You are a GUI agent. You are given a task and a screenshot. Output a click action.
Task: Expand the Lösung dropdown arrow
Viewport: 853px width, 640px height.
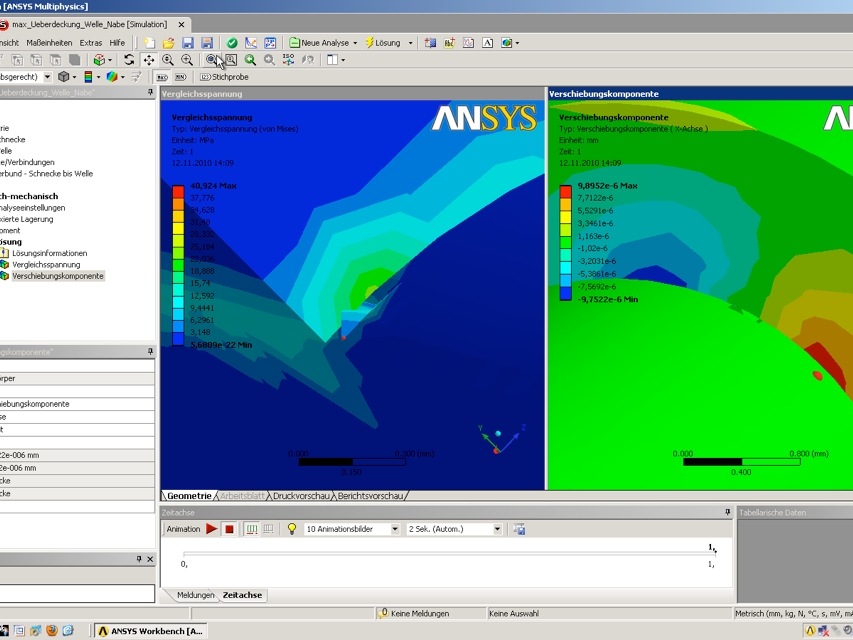coord(410,43)
